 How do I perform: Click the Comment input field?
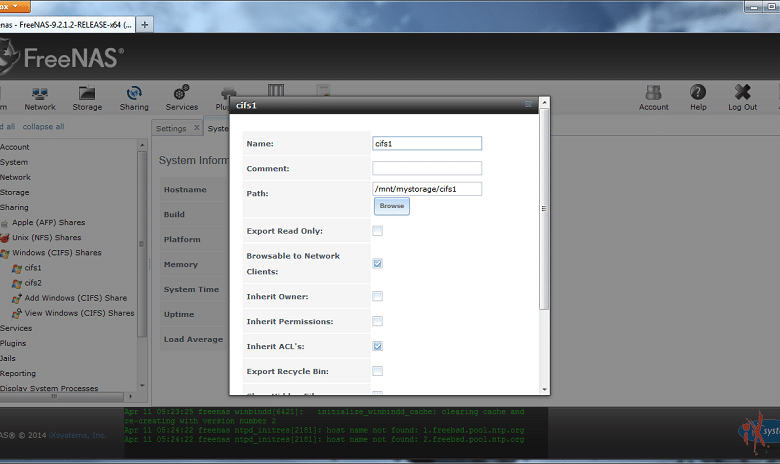pos(427,168)
